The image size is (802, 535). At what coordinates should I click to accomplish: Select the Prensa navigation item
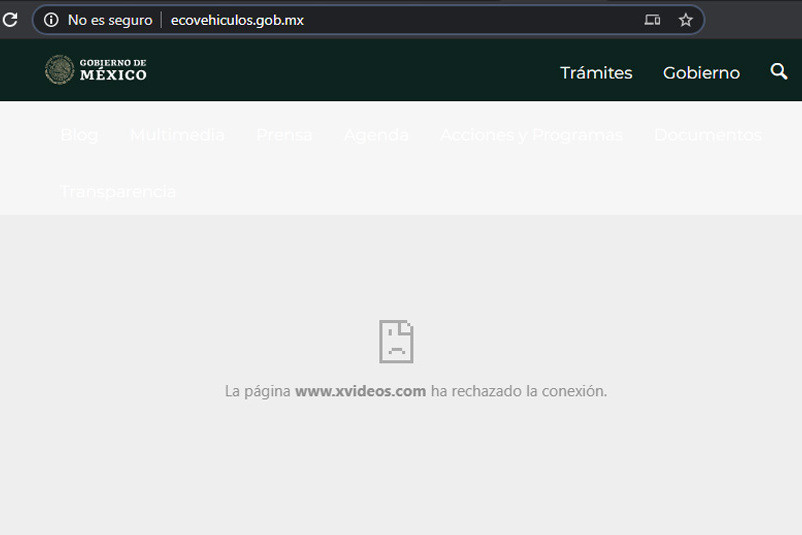(284, 135)
